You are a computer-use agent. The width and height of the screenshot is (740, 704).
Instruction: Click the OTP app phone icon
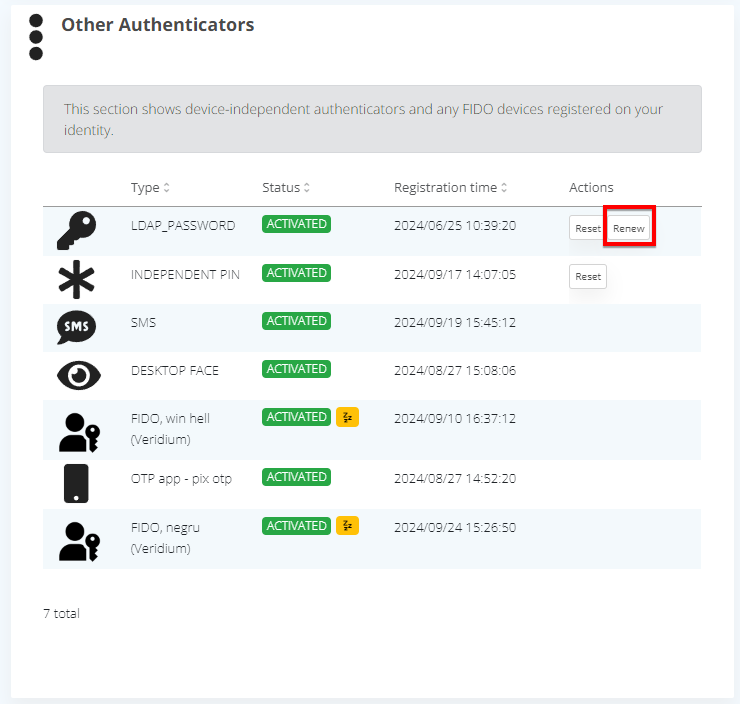[76, 483]
